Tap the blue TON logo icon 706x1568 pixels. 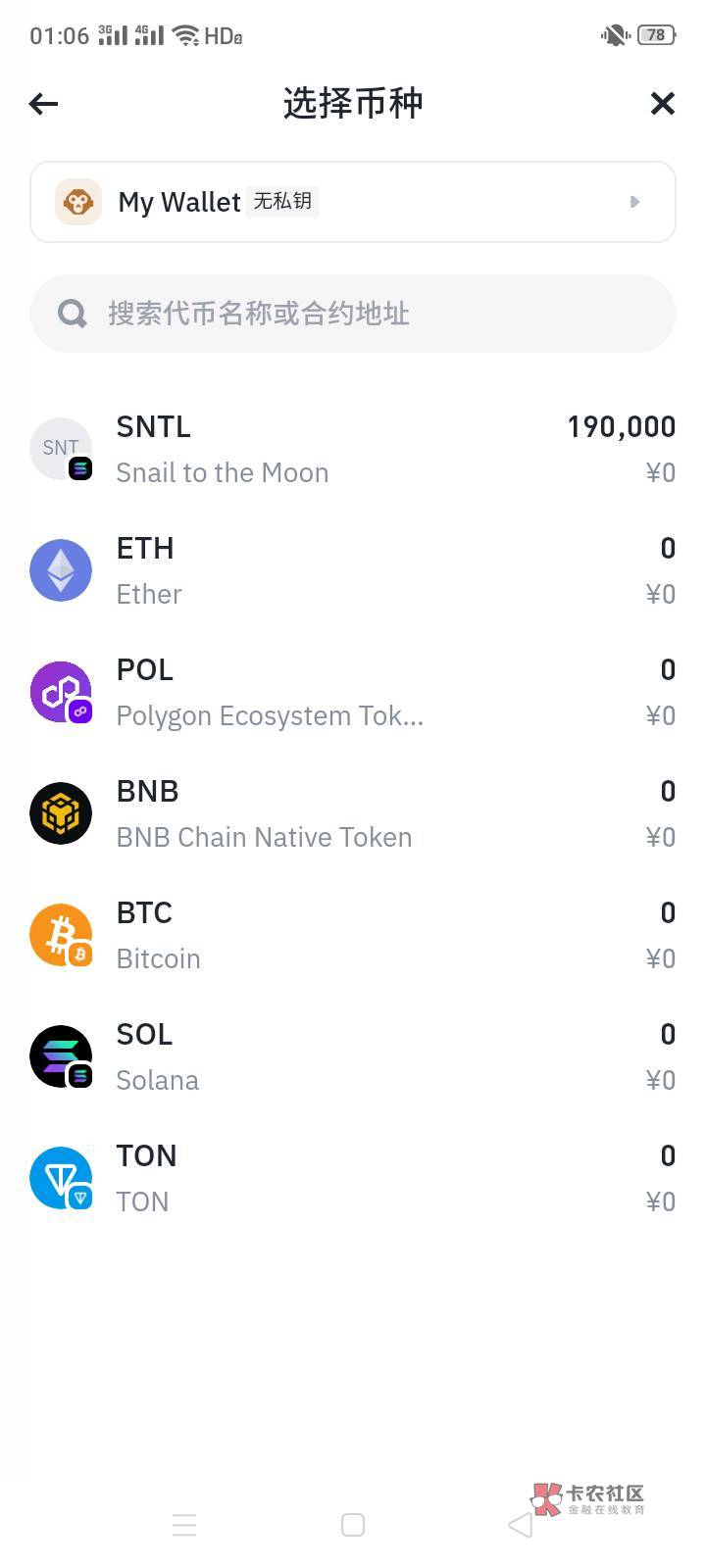pos(61,1178)
